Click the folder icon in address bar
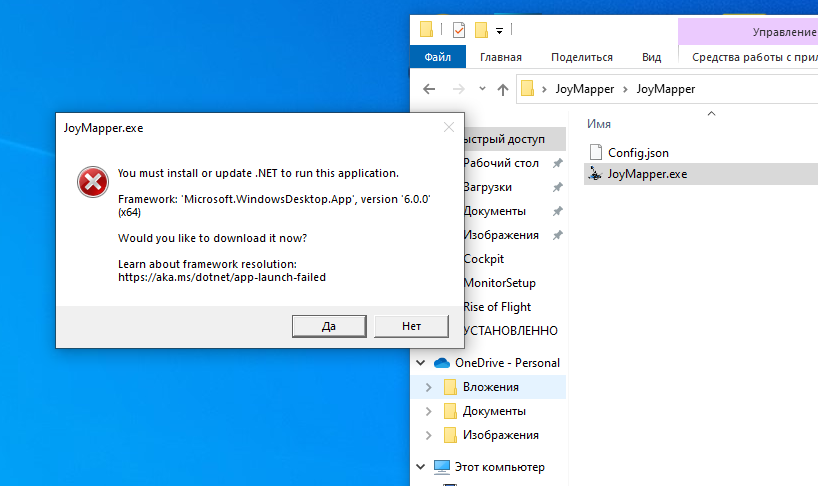 (527, 89)
